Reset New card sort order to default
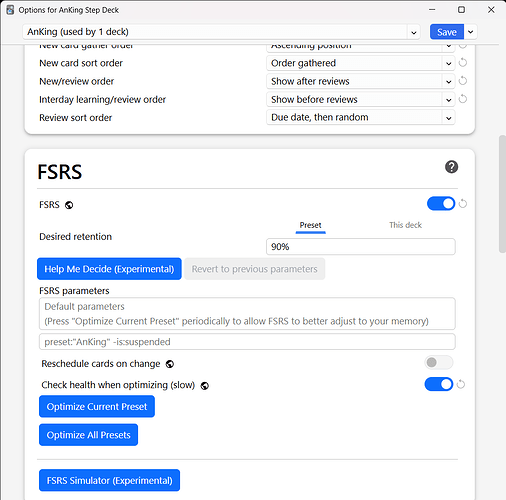This screenshot has height=500, width=506. [x=463, y=63]
